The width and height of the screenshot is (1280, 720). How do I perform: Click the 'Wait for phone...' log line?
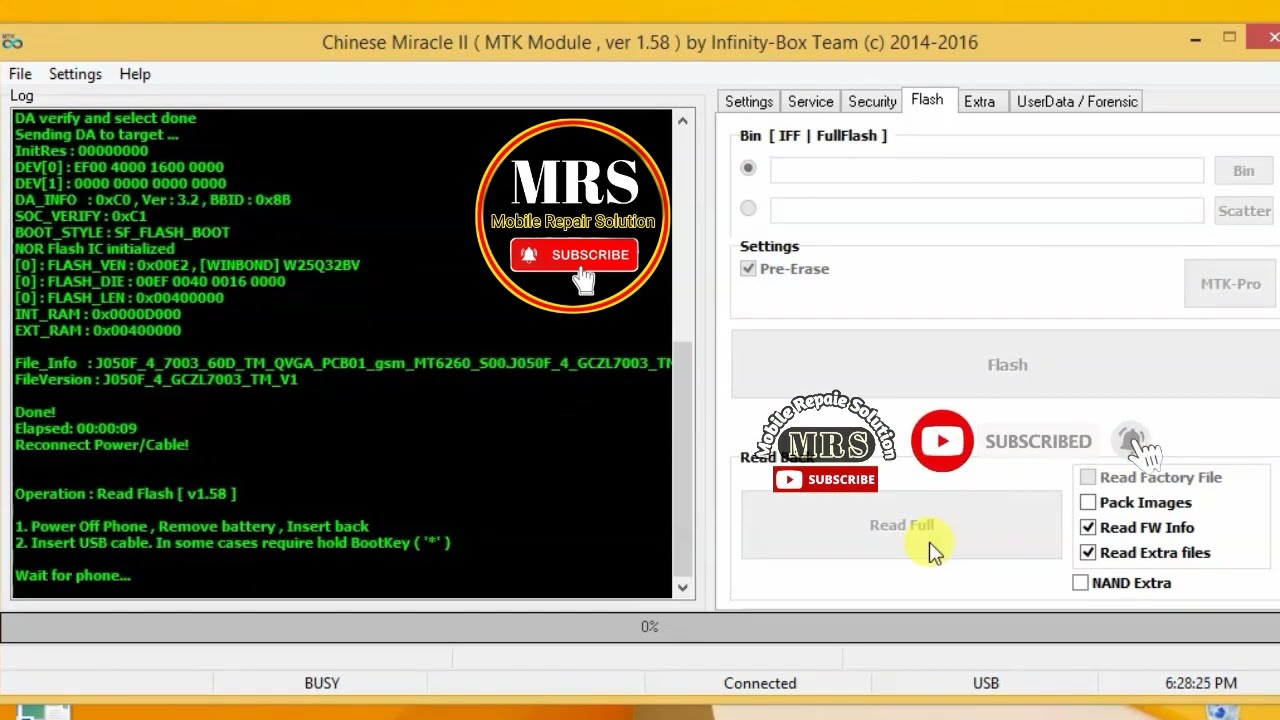click(73, 576)
